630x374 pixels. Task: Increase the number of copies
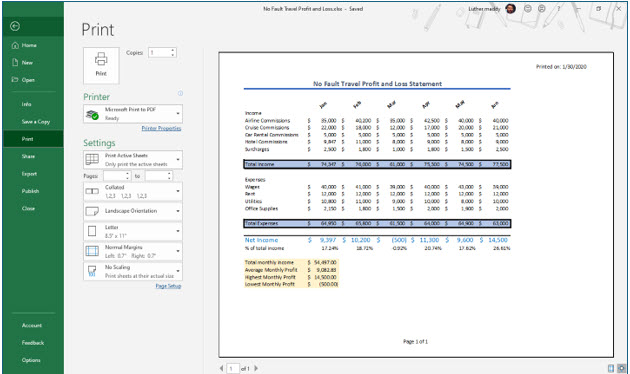(x=173, y=50)
